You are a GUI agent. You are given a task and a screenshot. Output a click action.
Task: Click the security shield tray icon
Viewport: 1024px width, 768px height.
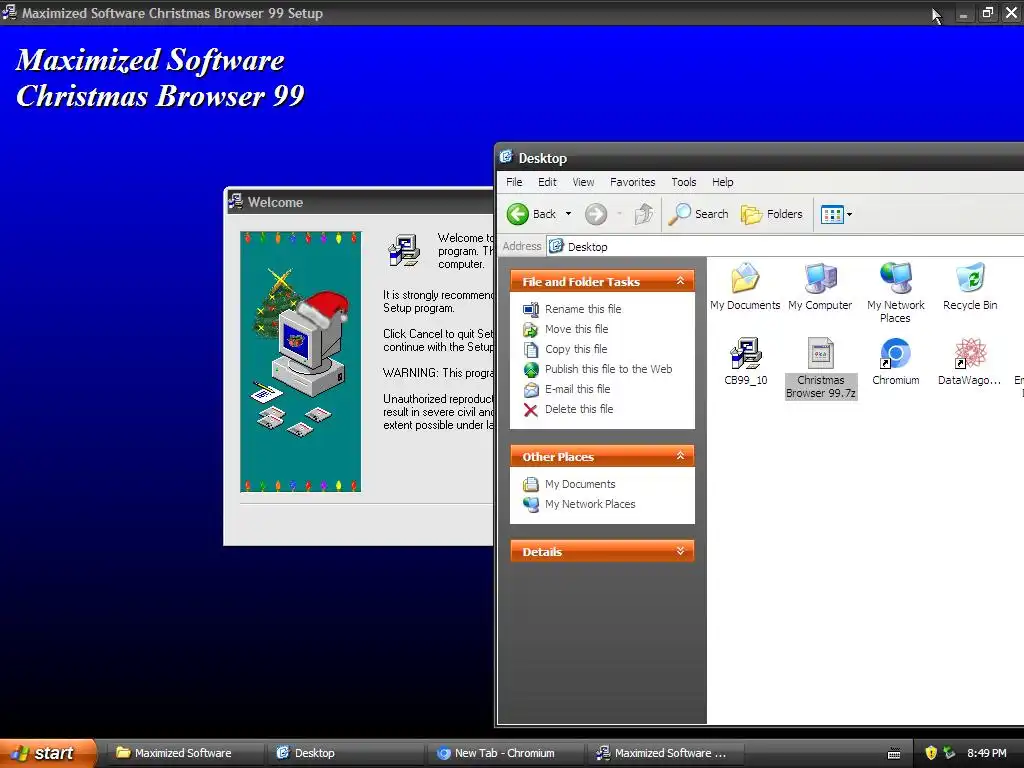click(x=931, y=753)
